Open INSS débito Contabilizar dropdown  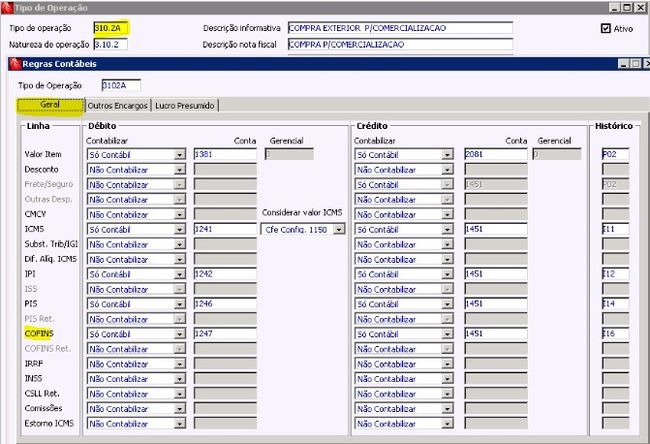point(179,378)
